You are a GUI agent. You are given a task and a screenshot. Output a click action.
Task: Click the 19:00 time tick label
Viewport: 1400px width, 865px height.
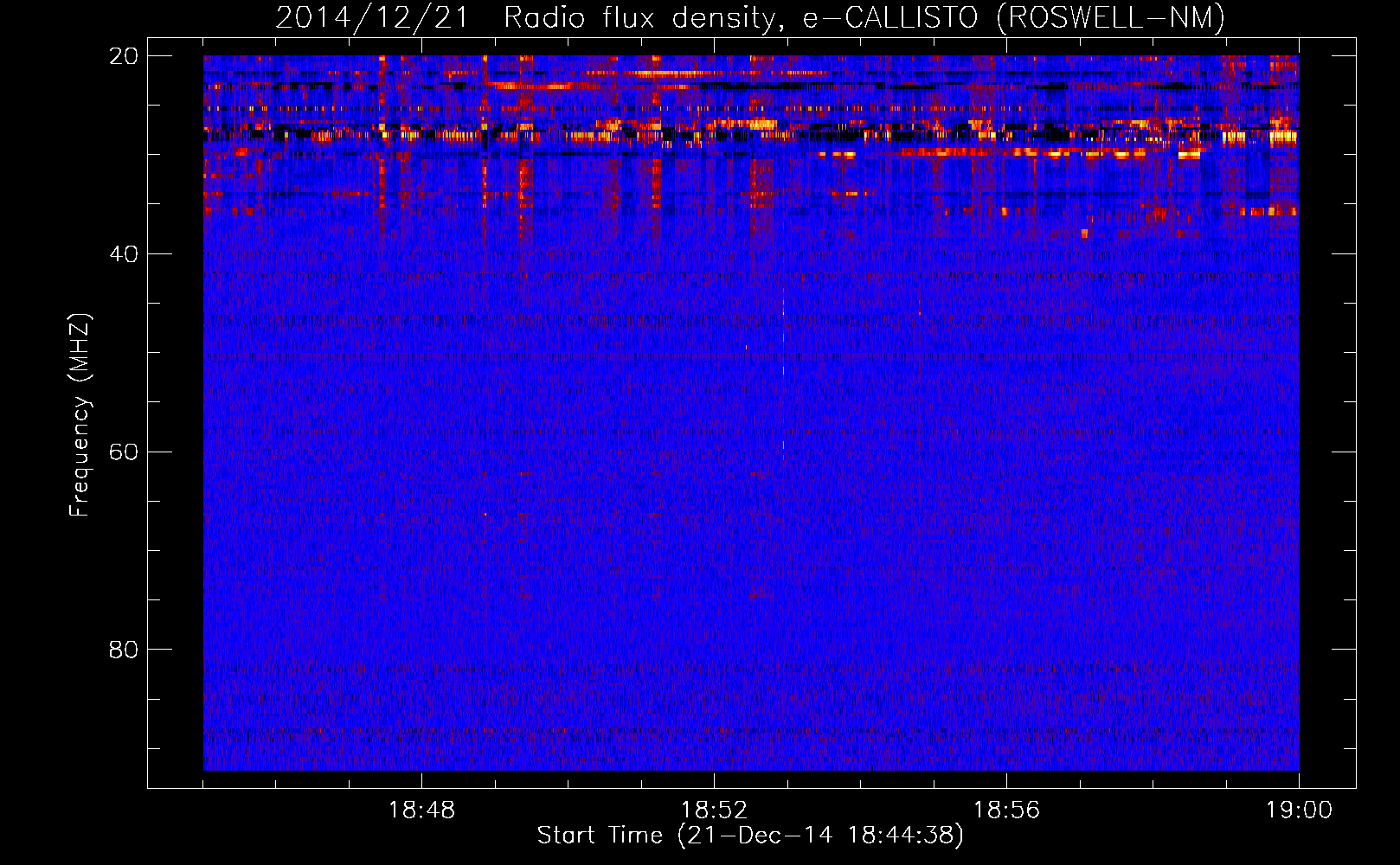(x=1300, y=811)
